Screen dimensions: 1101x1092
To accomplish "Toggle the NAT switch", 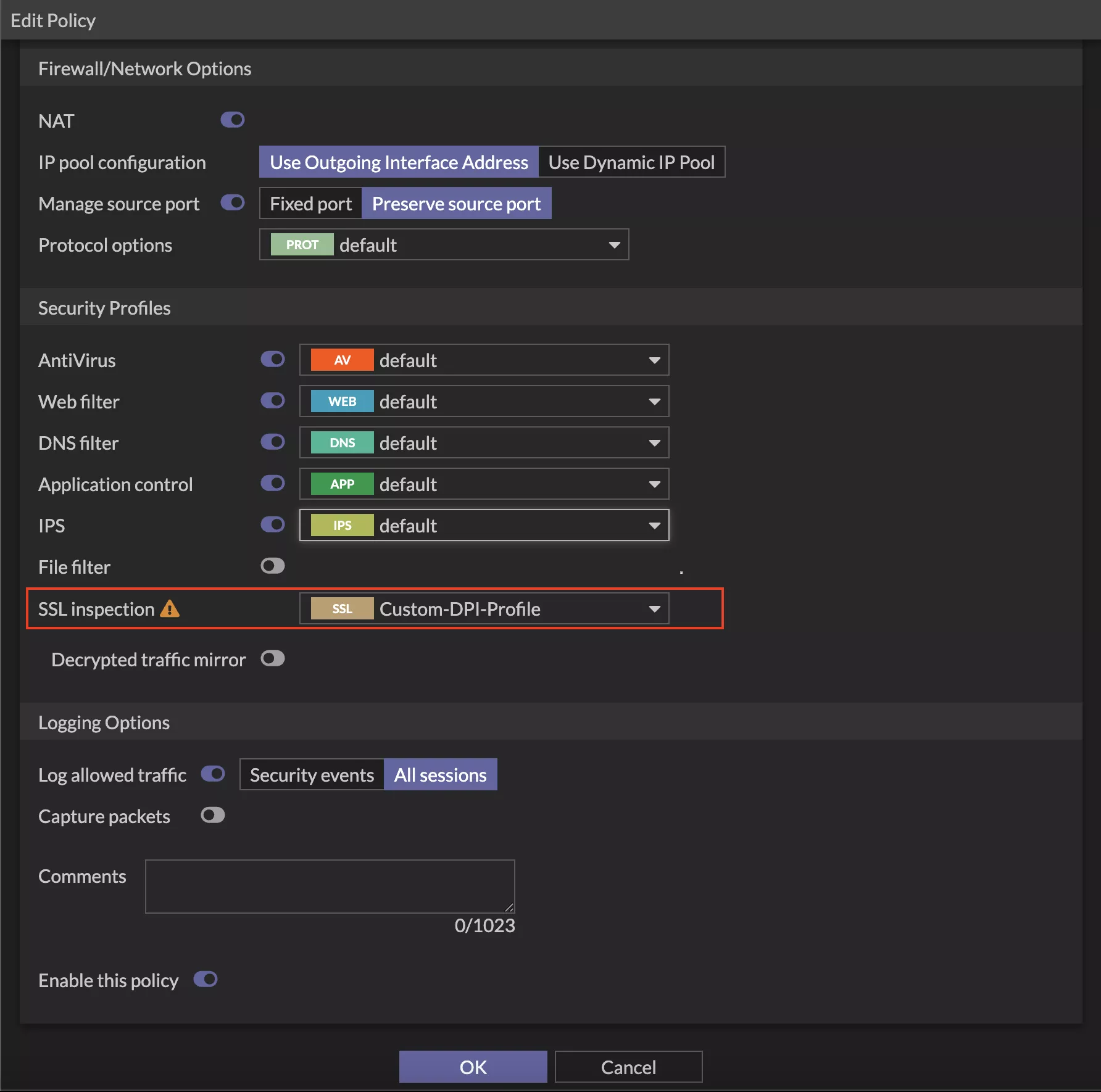I will pos(233,120).
